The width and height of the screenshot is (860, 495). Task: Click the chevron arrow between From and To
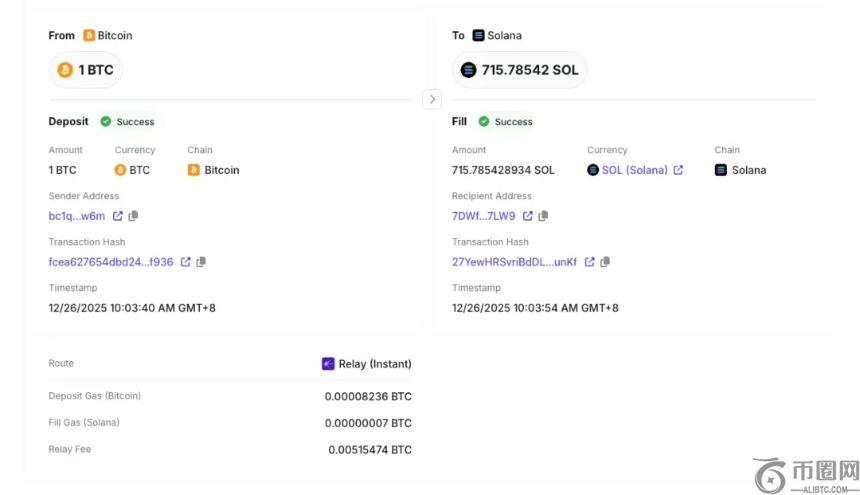[432, 99]
